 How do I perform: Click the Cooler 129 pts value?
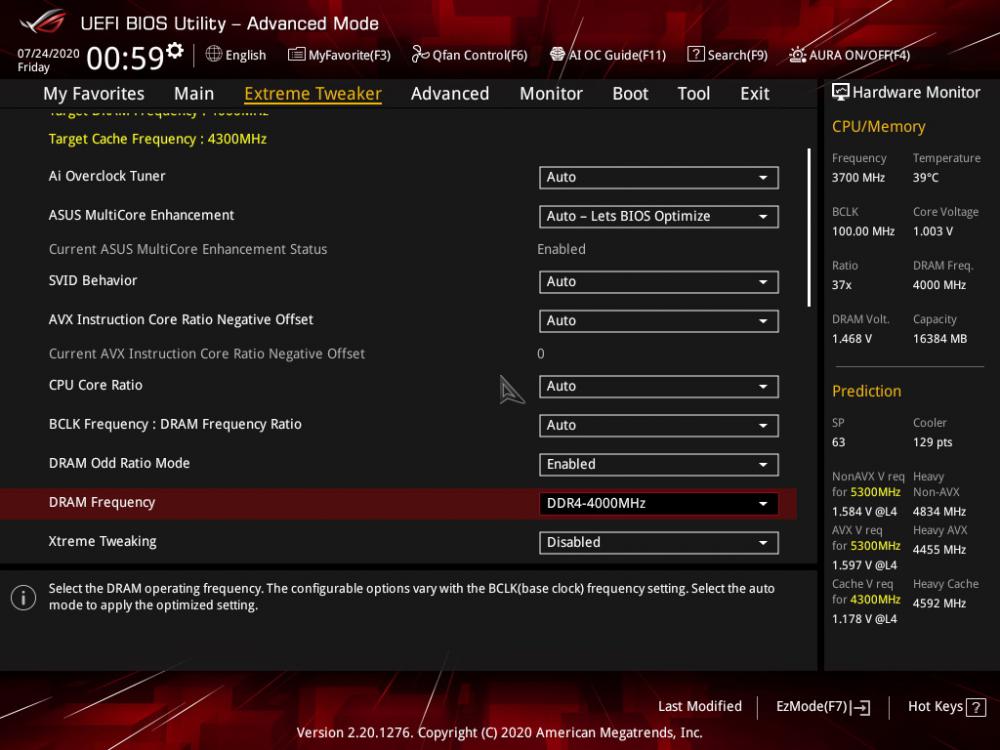(x=932, y=443)
